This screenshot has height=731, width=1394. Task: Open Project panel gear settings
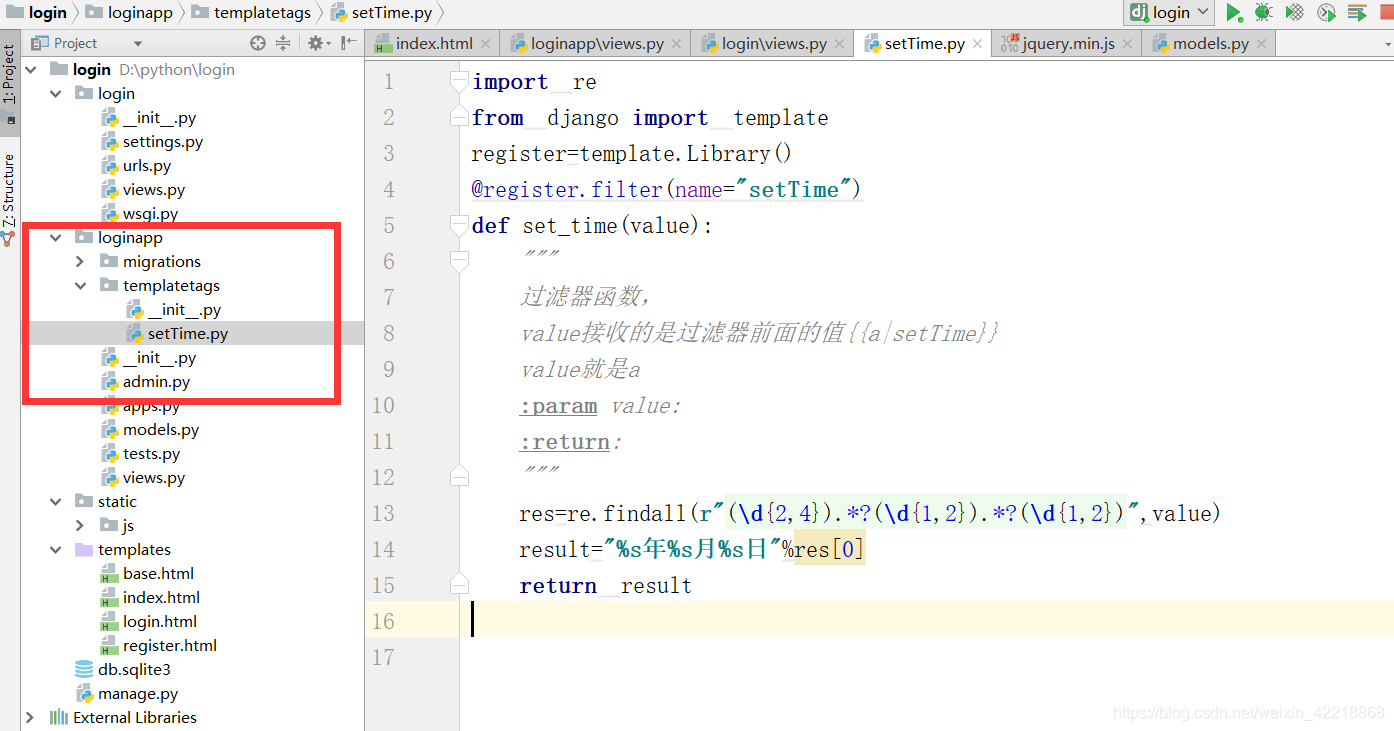coord(318,43)
